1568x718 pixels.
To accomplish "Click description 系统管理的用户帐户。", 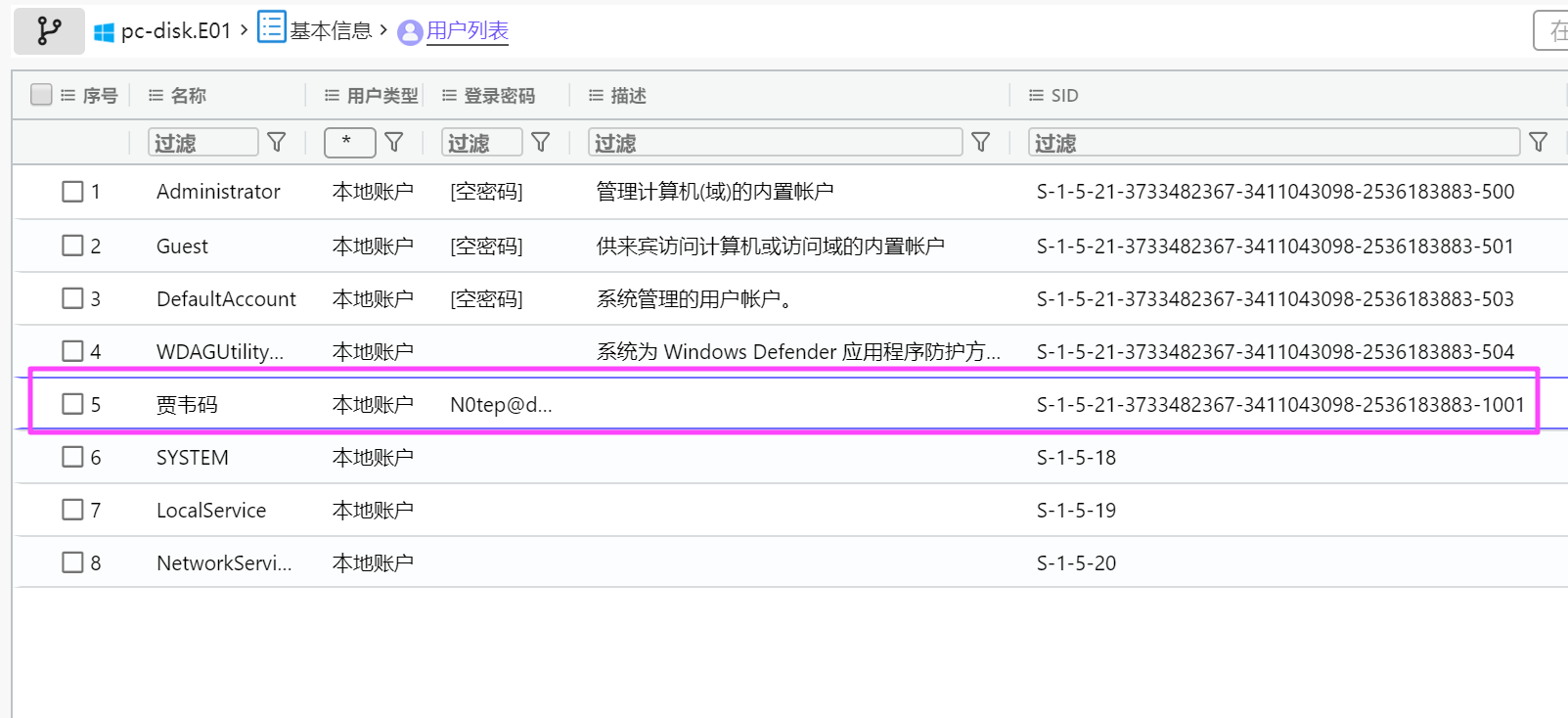I will click(694, 298).
